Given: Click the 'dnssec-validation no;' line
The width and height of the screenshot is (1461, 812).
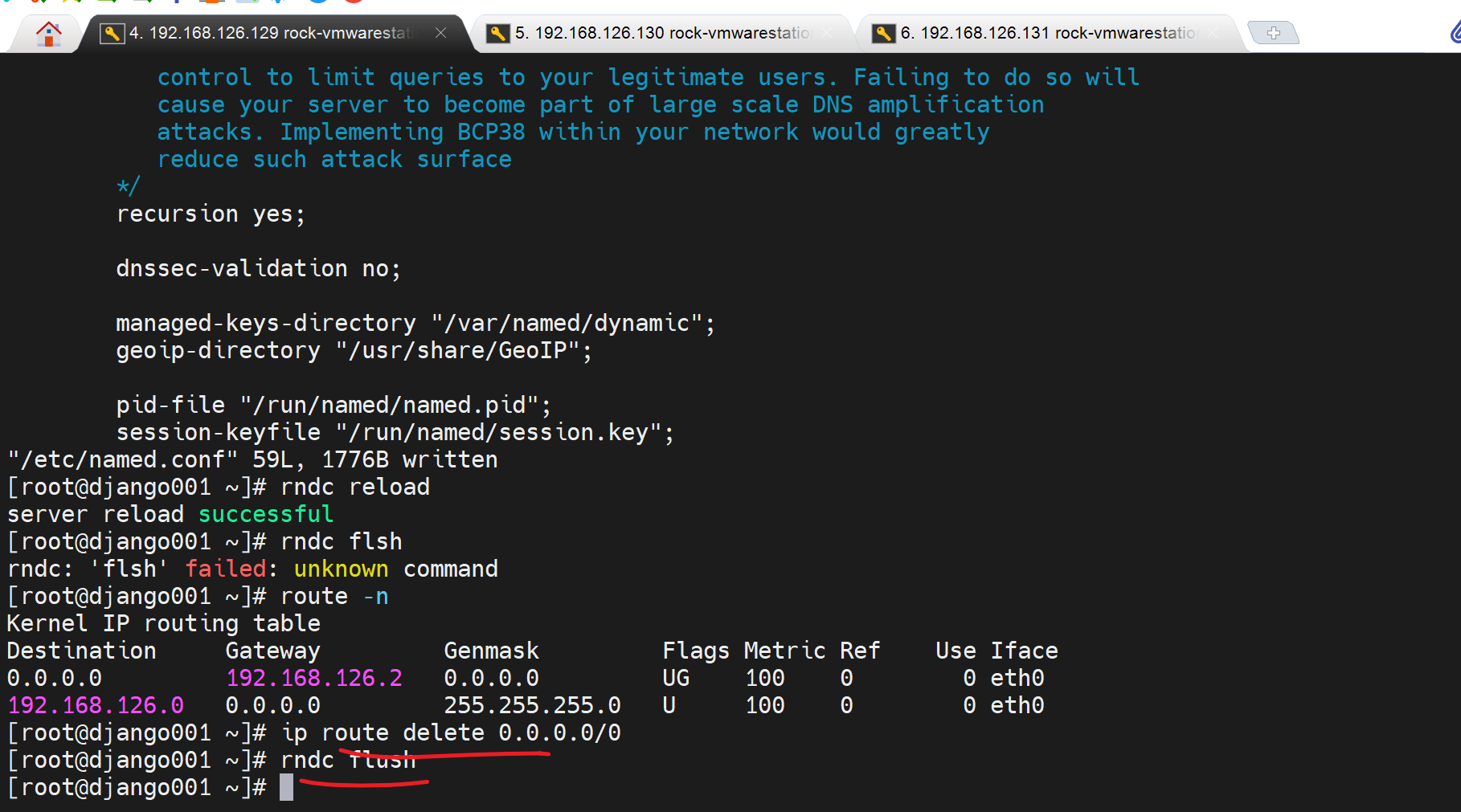Looking at the screenshot, I should [x=259, y=268].
